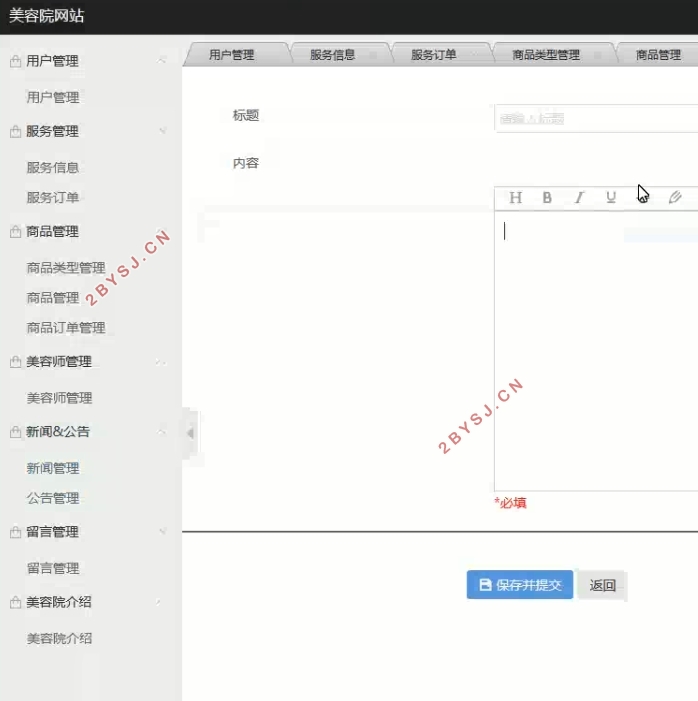698x701 pixels.
Task: Open 用户管理 sub-item in the sidebar
Action: [x=53, y=97]
